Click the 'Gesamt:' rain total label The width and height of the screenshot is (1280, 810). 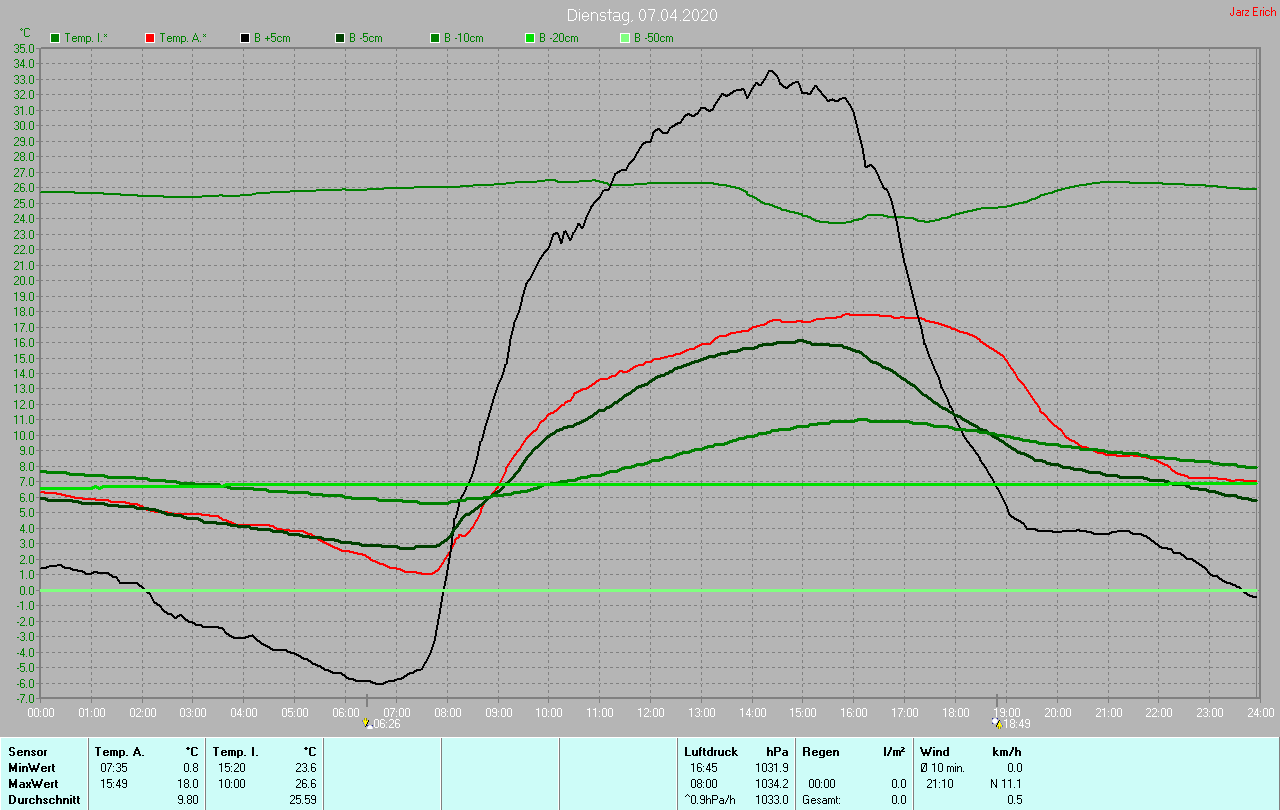click(x=822, y=799)
